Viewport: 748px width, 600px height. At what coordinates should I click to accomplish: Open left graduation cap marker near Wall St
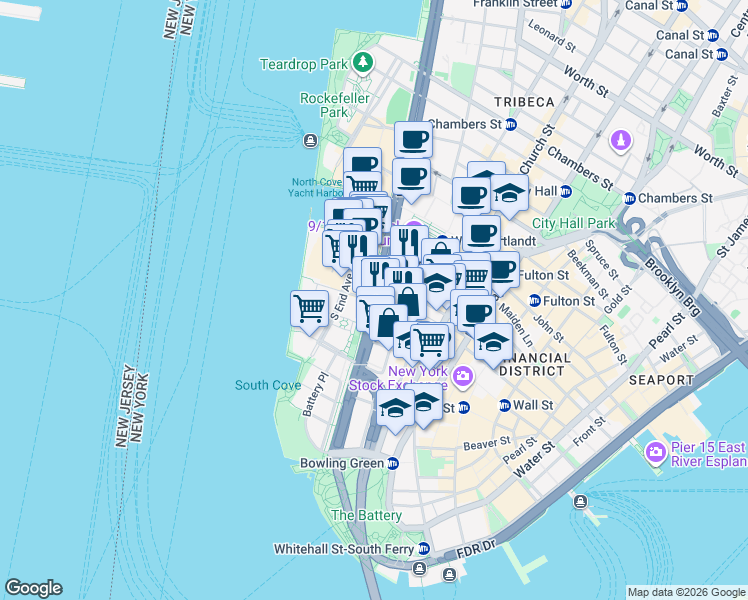tap(395, 408)
